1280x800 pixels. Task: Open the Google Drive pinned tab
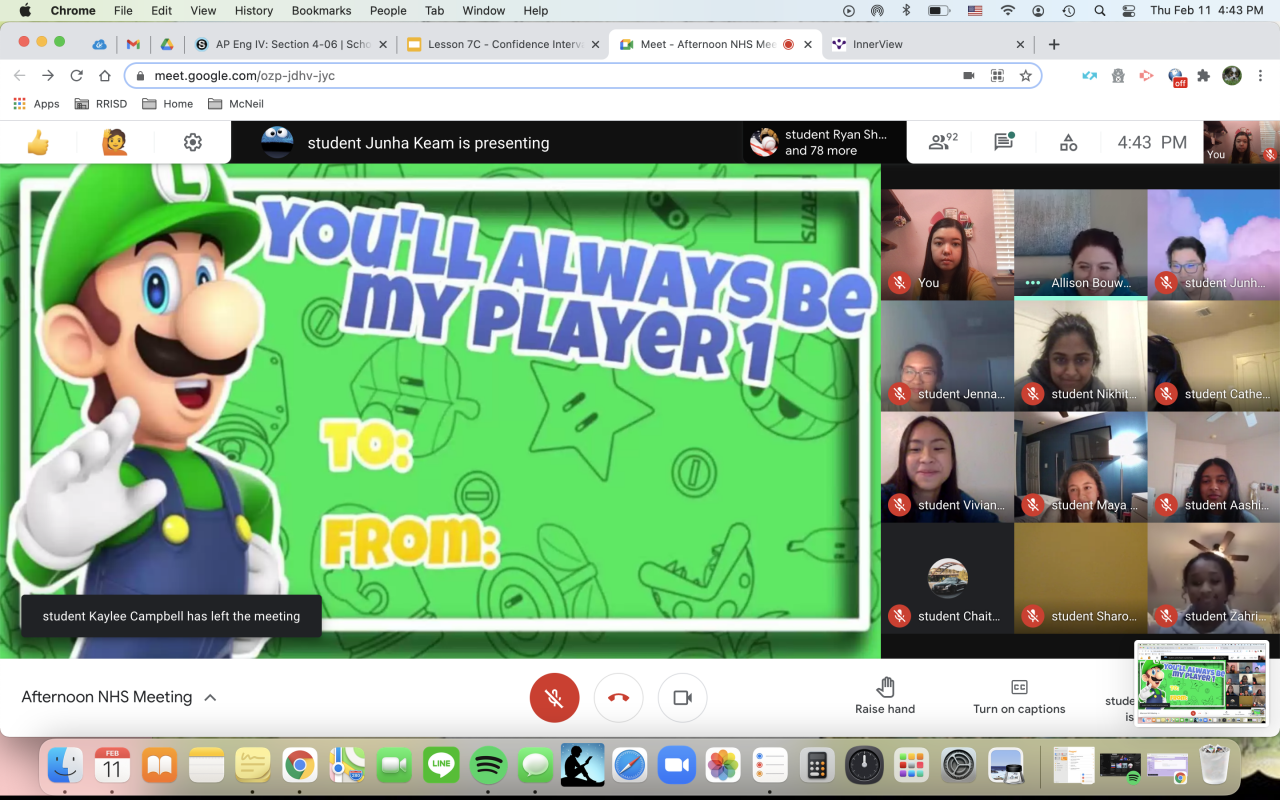pos(167,44)
